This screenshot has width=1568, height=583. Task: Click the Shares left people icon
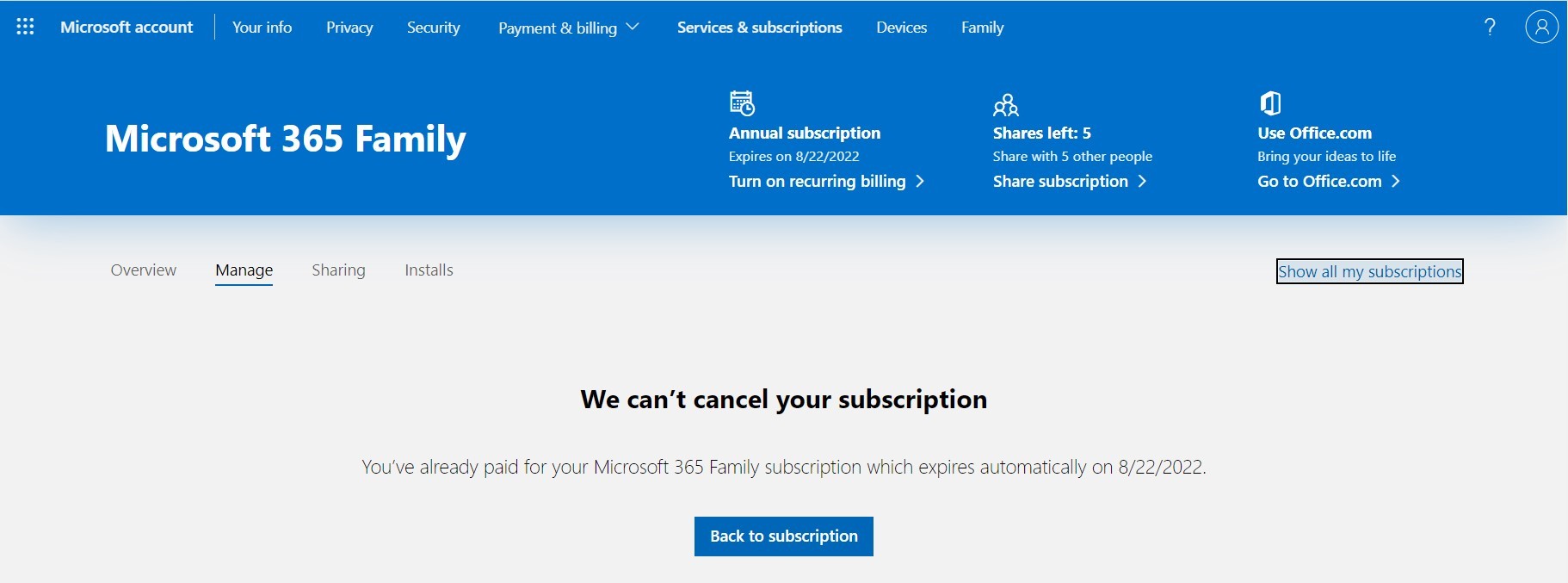(x=1005, y=104)
